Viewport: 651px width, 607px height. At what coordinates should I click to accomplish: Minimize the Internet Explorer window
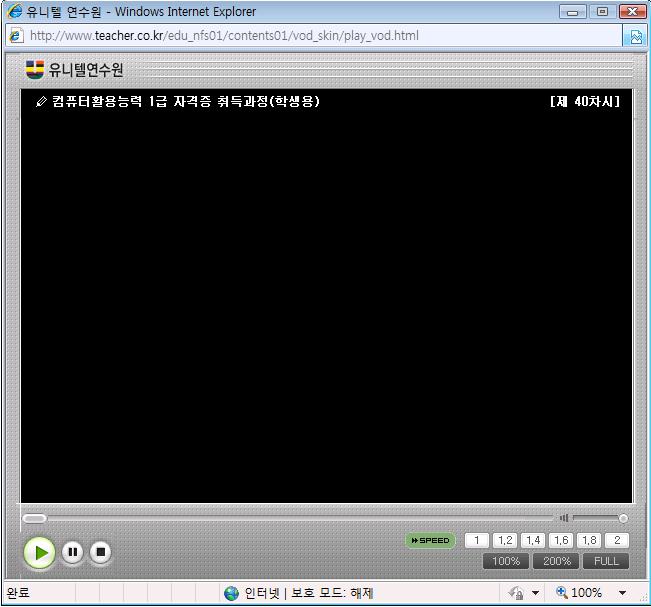[x=573, y=12]
